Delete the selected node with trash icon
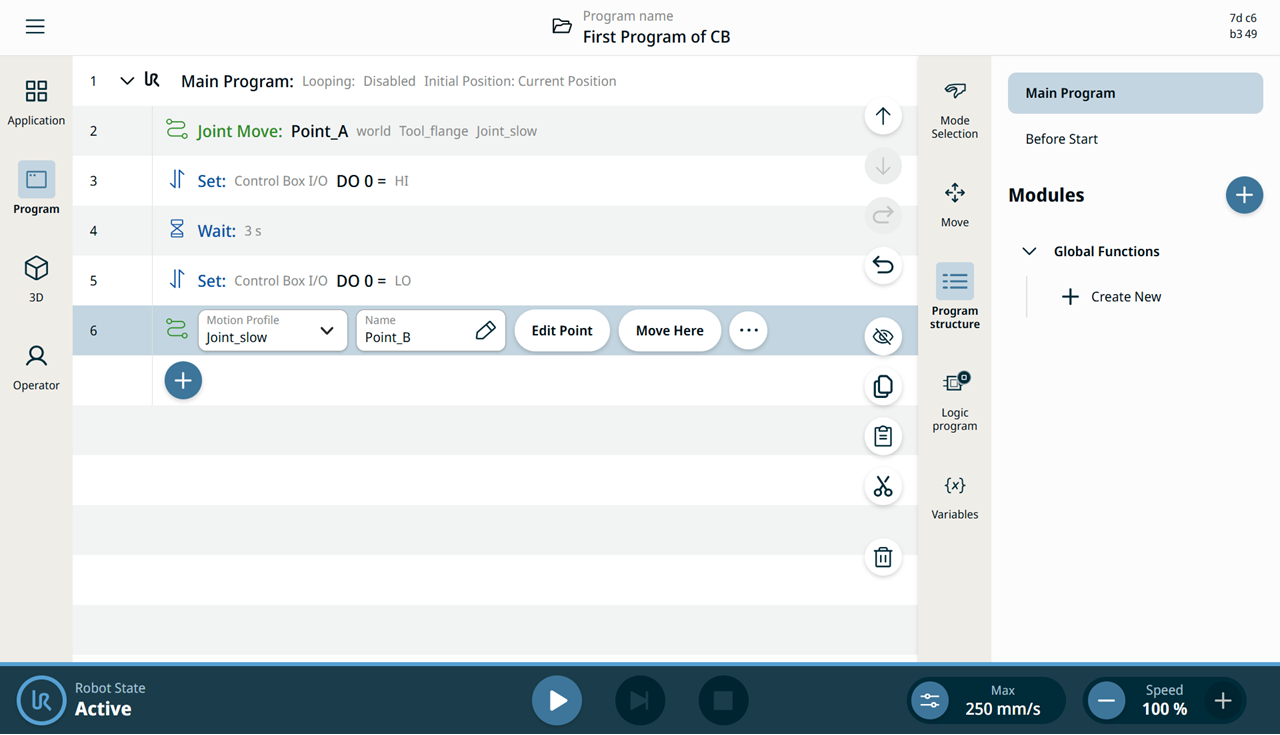The height and width of the screenshot is (735, 1280). (883, 557)
